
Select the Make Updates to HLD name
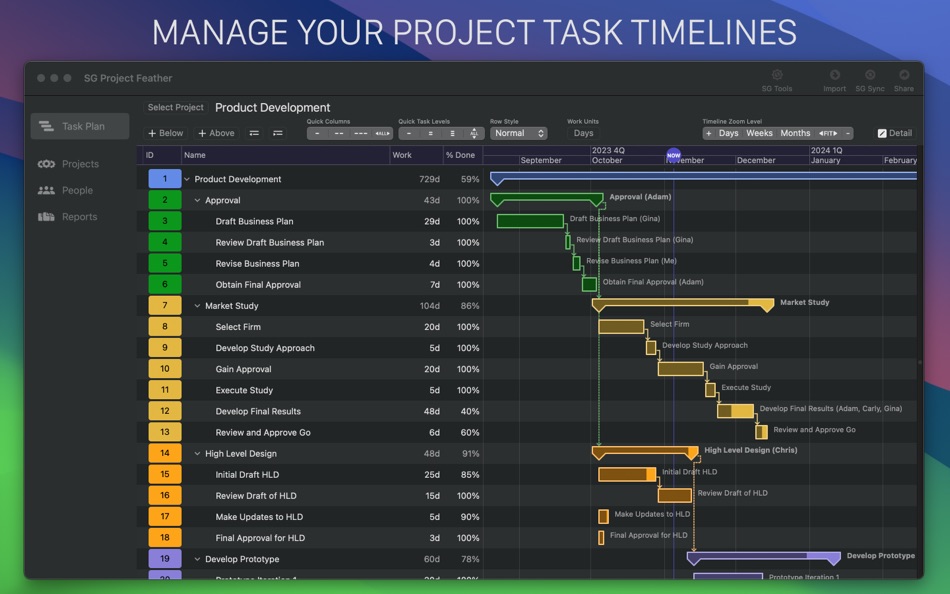pyautogui.click(x=259, y=517)
